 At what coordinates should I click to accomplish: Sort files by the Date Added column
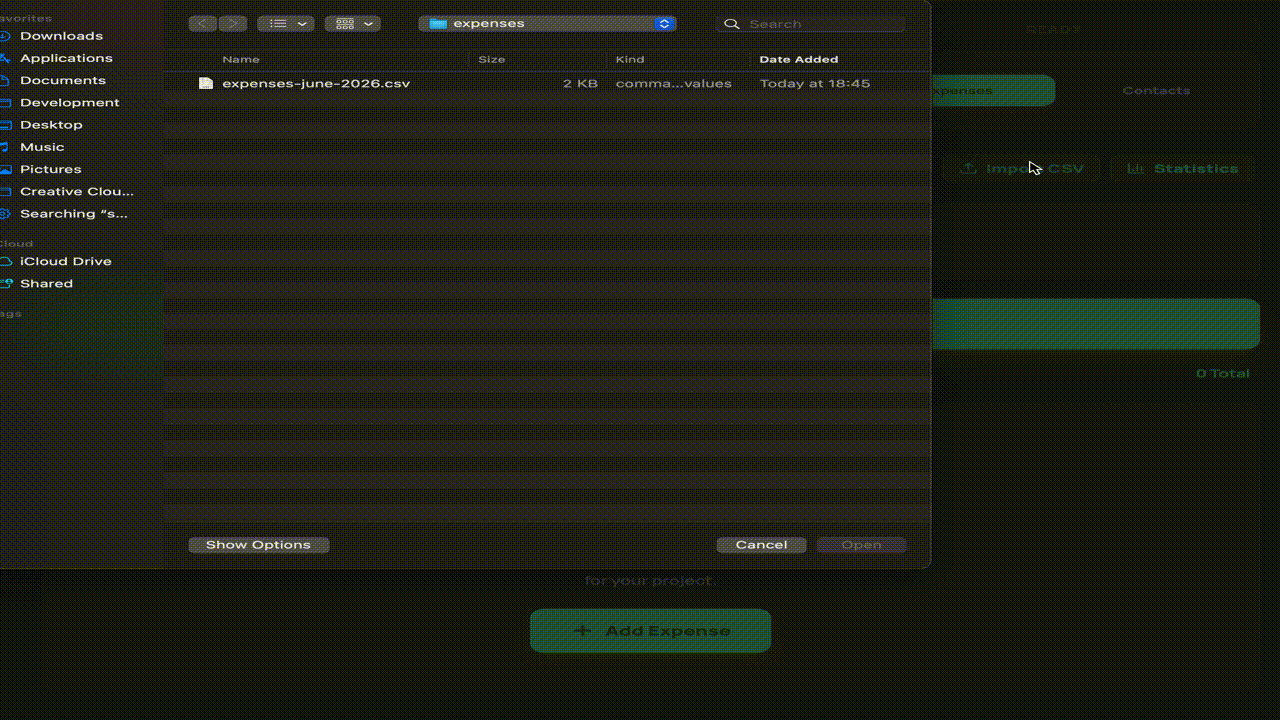(798, 60)
